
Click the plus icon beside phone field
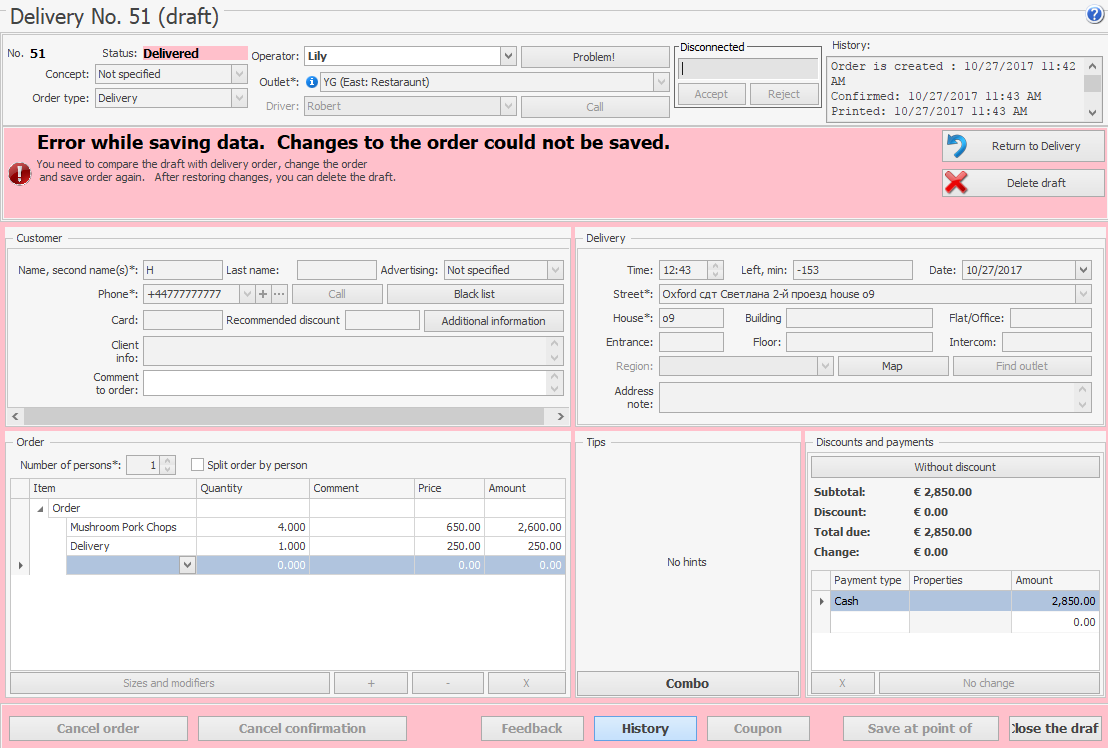coord(263,294)
